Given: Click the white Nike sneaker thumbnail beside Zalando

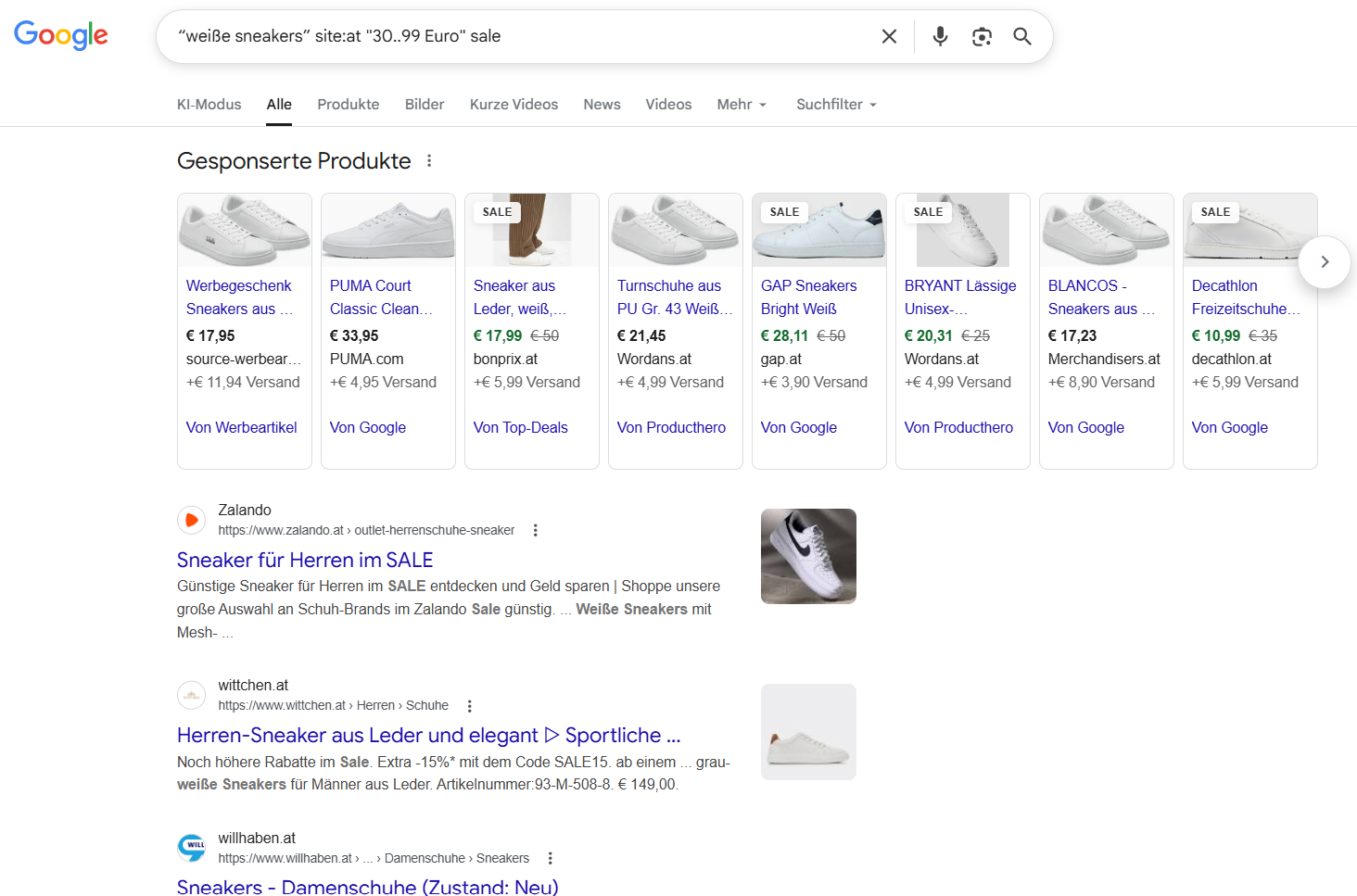Looking at the screenshot, I should click(x=807, y=556).
